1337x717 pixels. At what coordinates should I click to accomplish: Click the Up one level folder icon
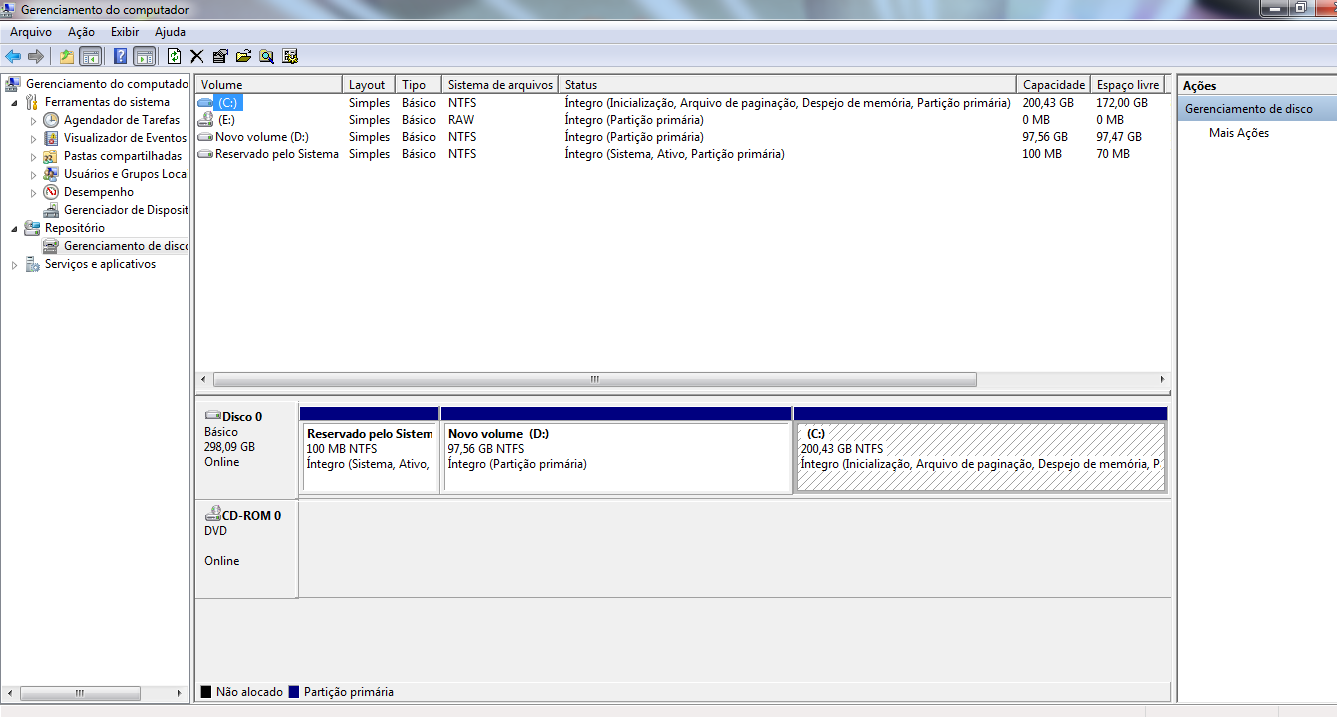(67, 56)
